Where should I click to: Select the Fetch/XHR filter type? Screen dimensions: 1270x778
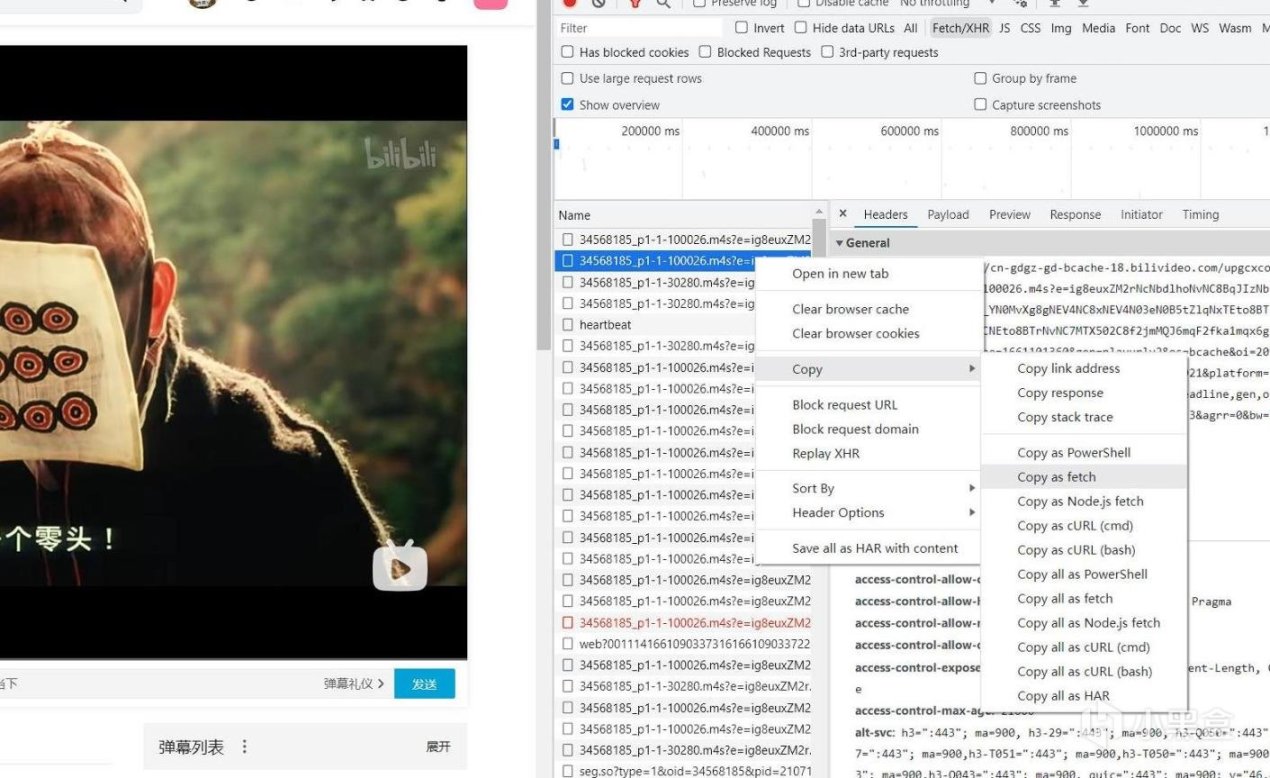960,28
